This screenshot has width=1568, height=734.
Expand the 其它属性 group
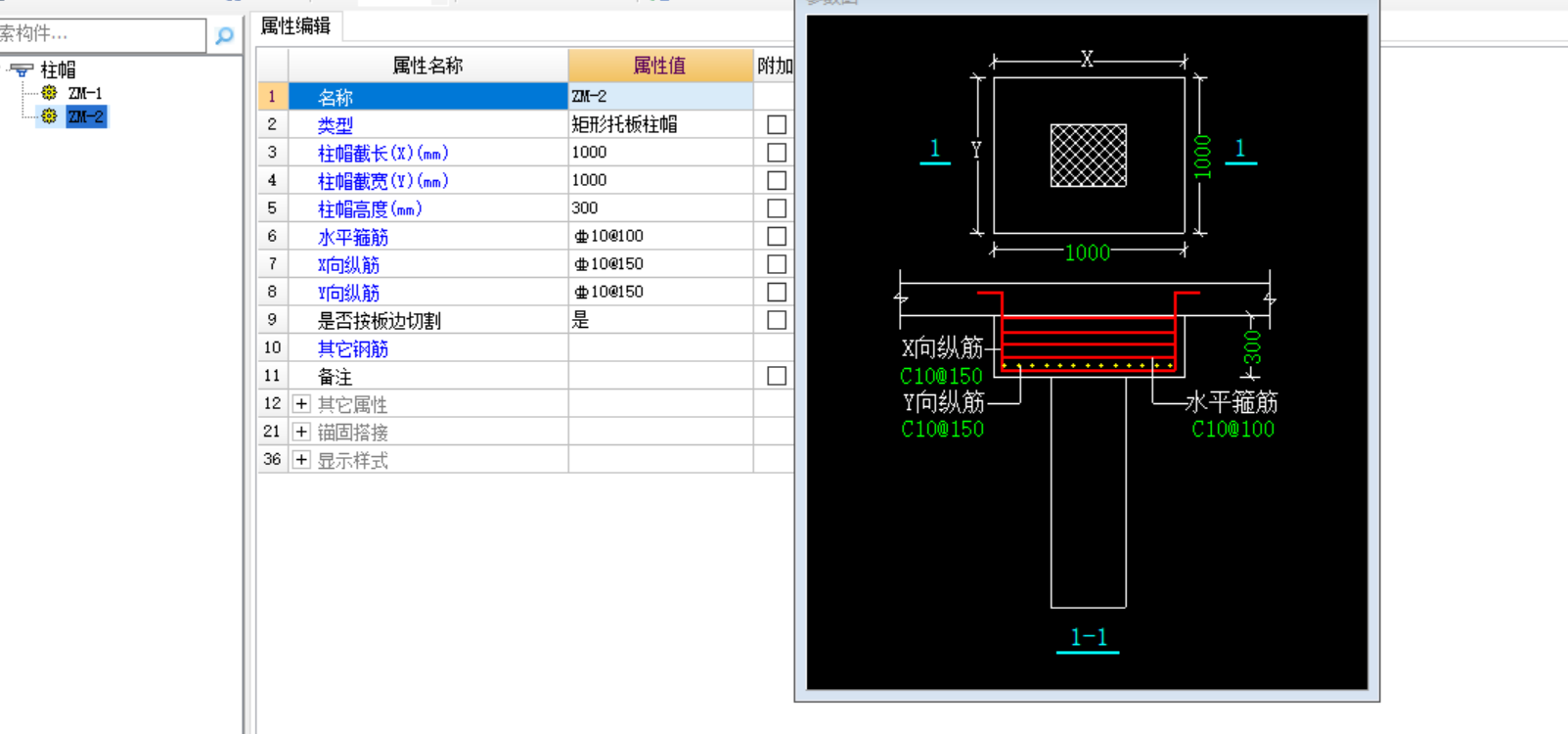click(x=301, y=404)
